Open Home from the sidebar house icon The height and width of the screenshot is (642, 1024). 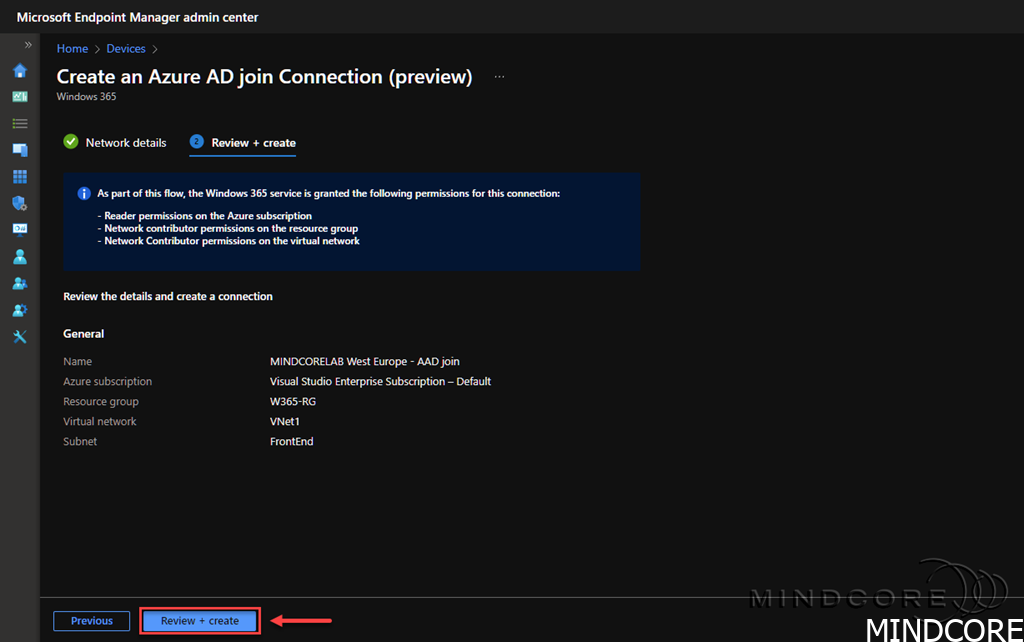(x=19, y=71)
